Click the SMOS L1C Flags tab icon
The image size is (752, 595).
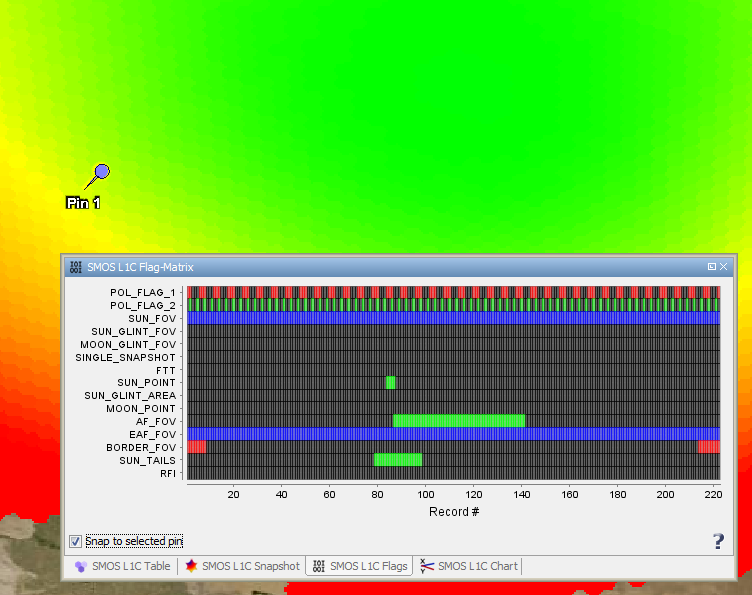coord(318,566)
